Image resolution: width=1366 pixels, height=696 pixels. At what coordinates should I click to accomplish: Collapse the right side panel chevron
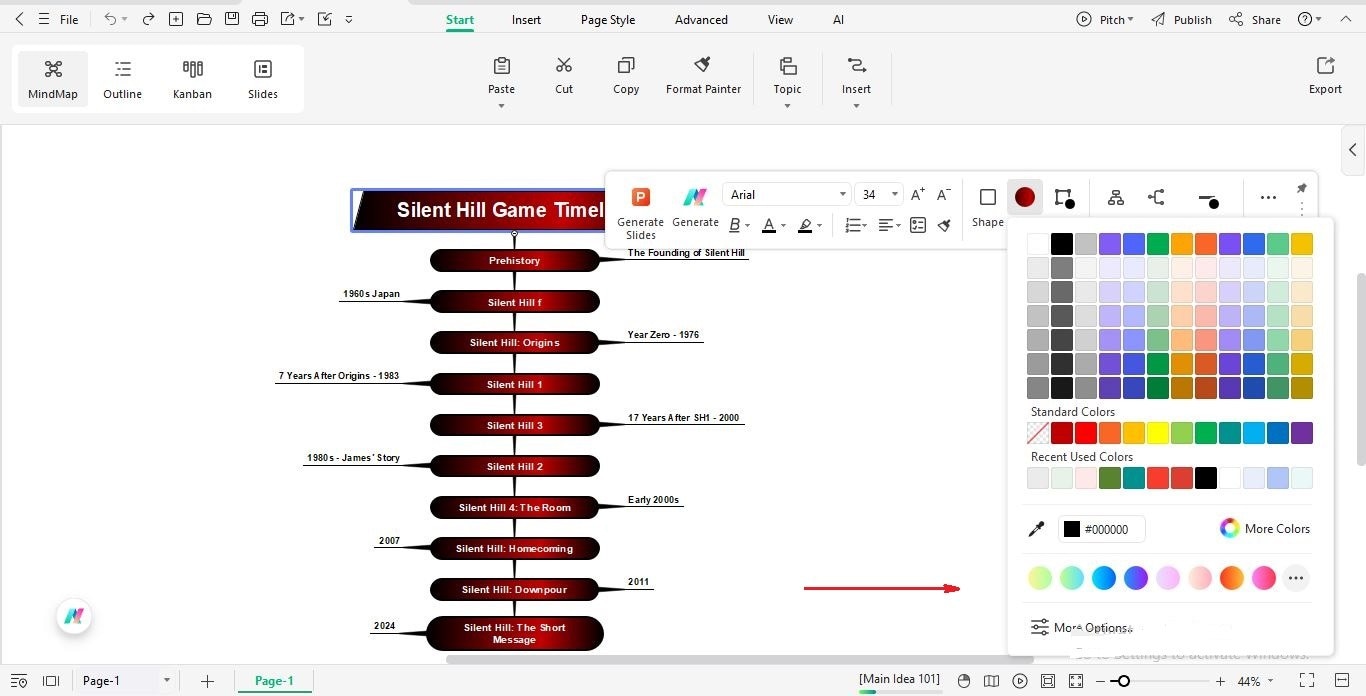pyautogui.click(x=1353, y=150)
